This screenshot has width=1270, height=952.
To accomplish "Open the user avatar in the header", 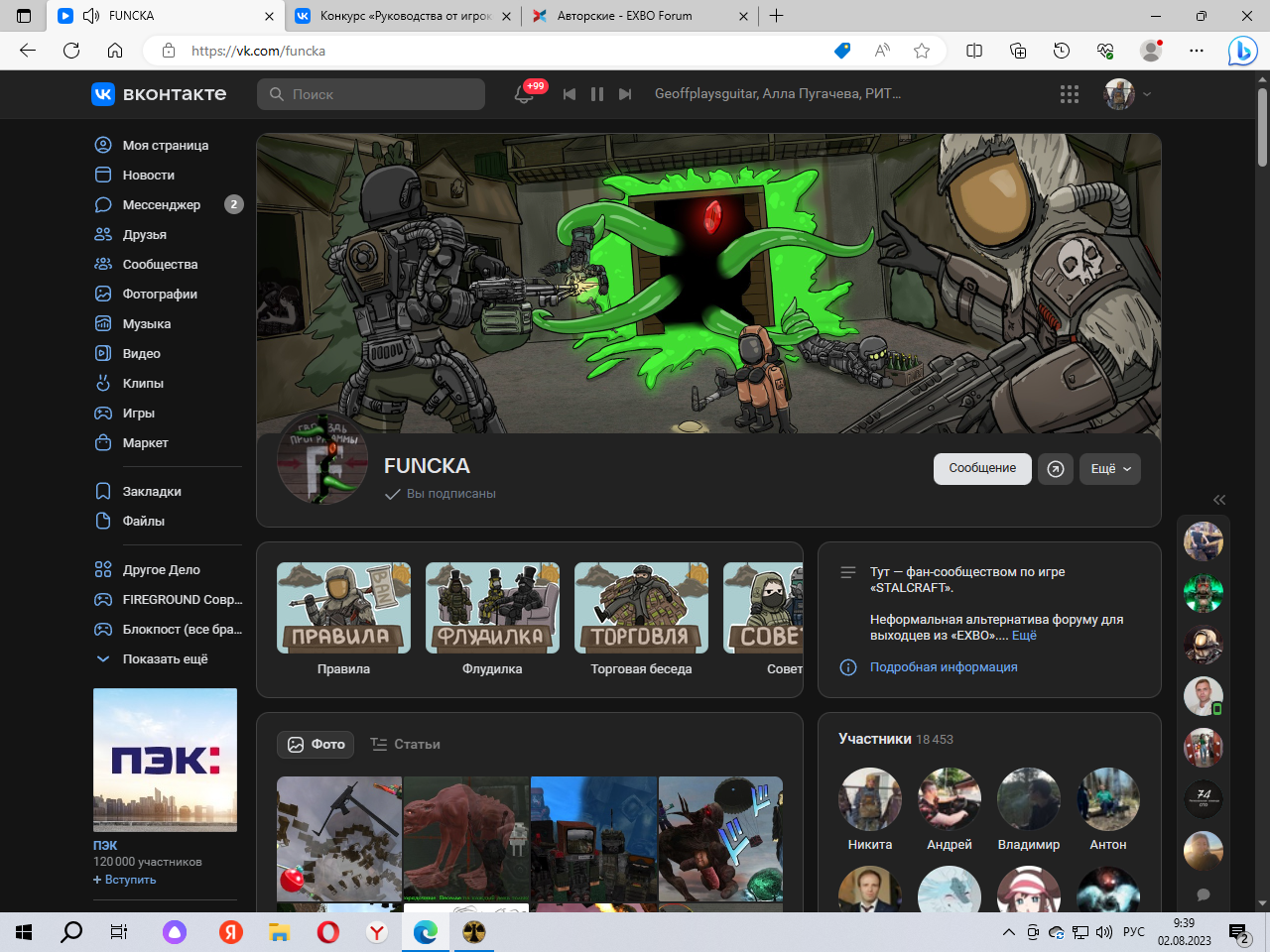I will (1119, 94).
